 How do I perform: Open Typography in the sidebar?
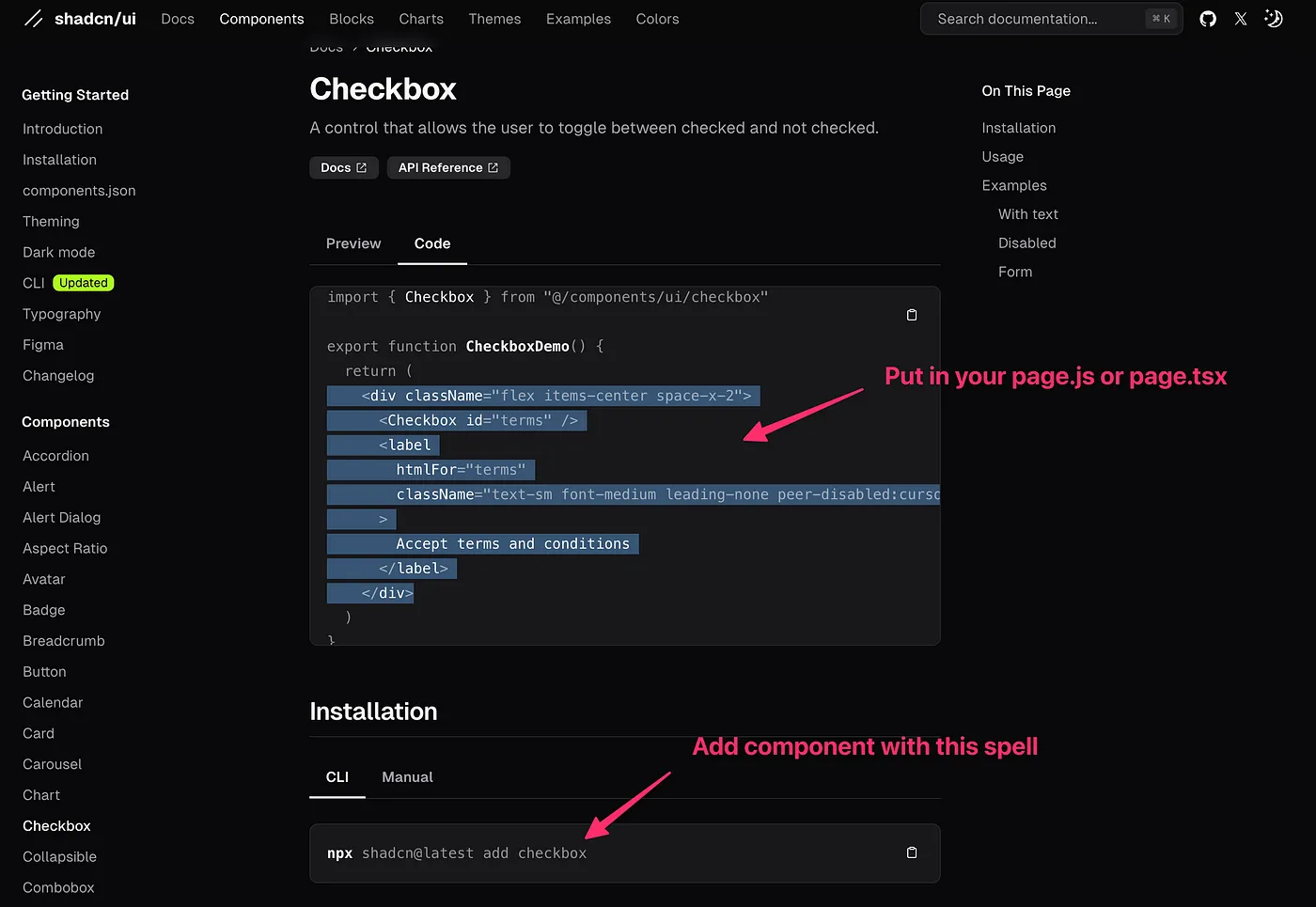pos(61,314)
